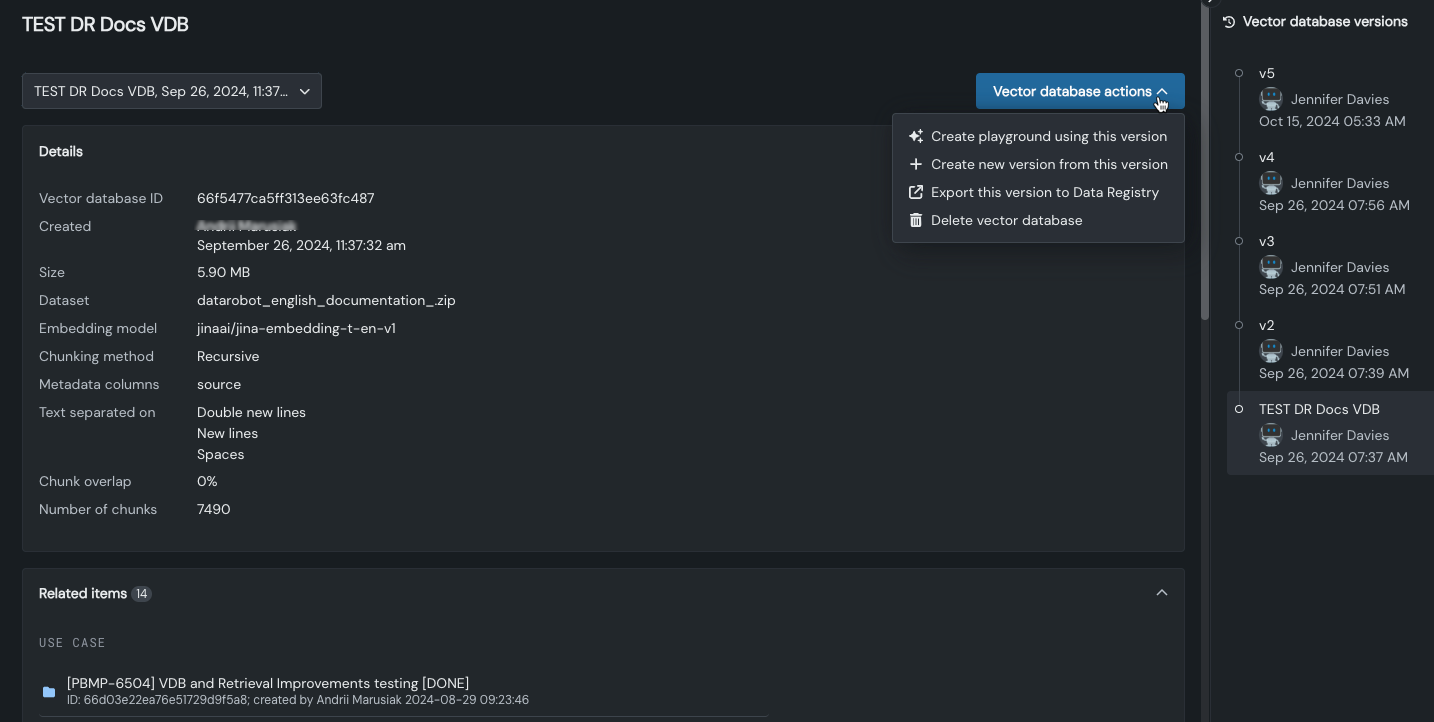Open the vector database version selector dropdown
The width and height of the screenshot is (1434, 722).
point(172,91)
